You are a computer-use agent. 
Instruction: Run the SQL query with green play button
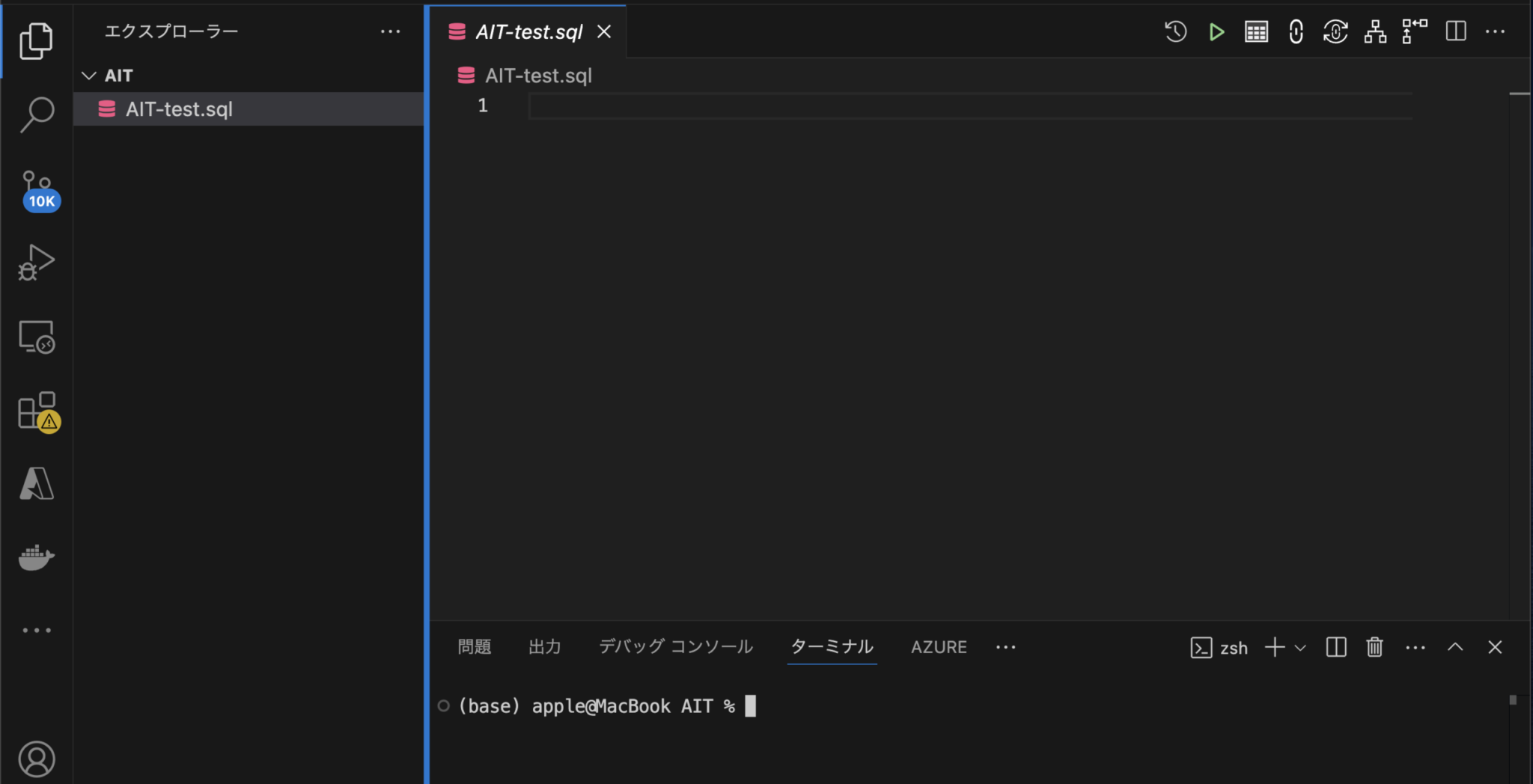(x=1216, y=31)
